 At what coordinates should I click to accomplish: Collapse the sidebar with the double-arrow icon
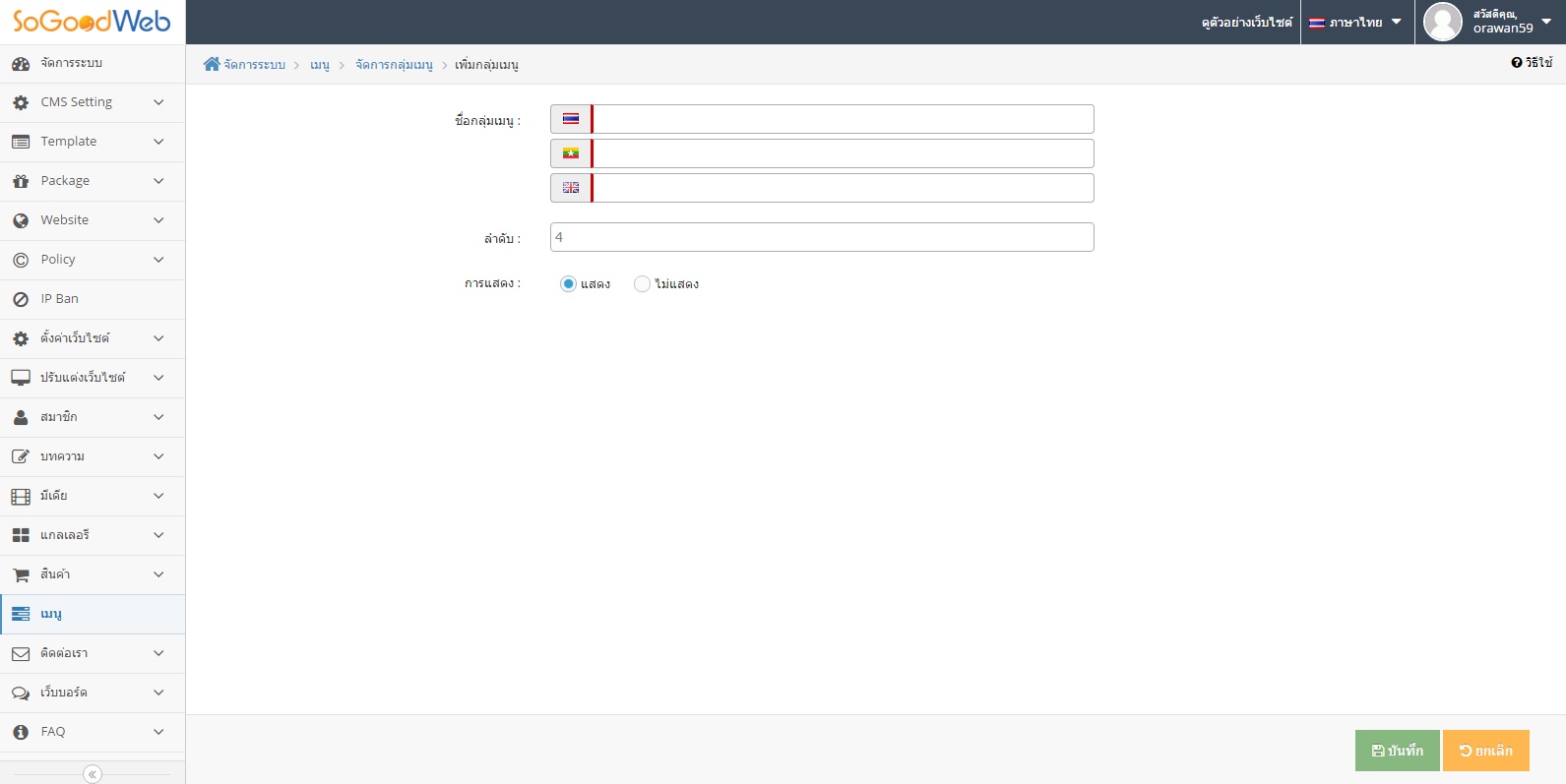click(x=93, y=774)
